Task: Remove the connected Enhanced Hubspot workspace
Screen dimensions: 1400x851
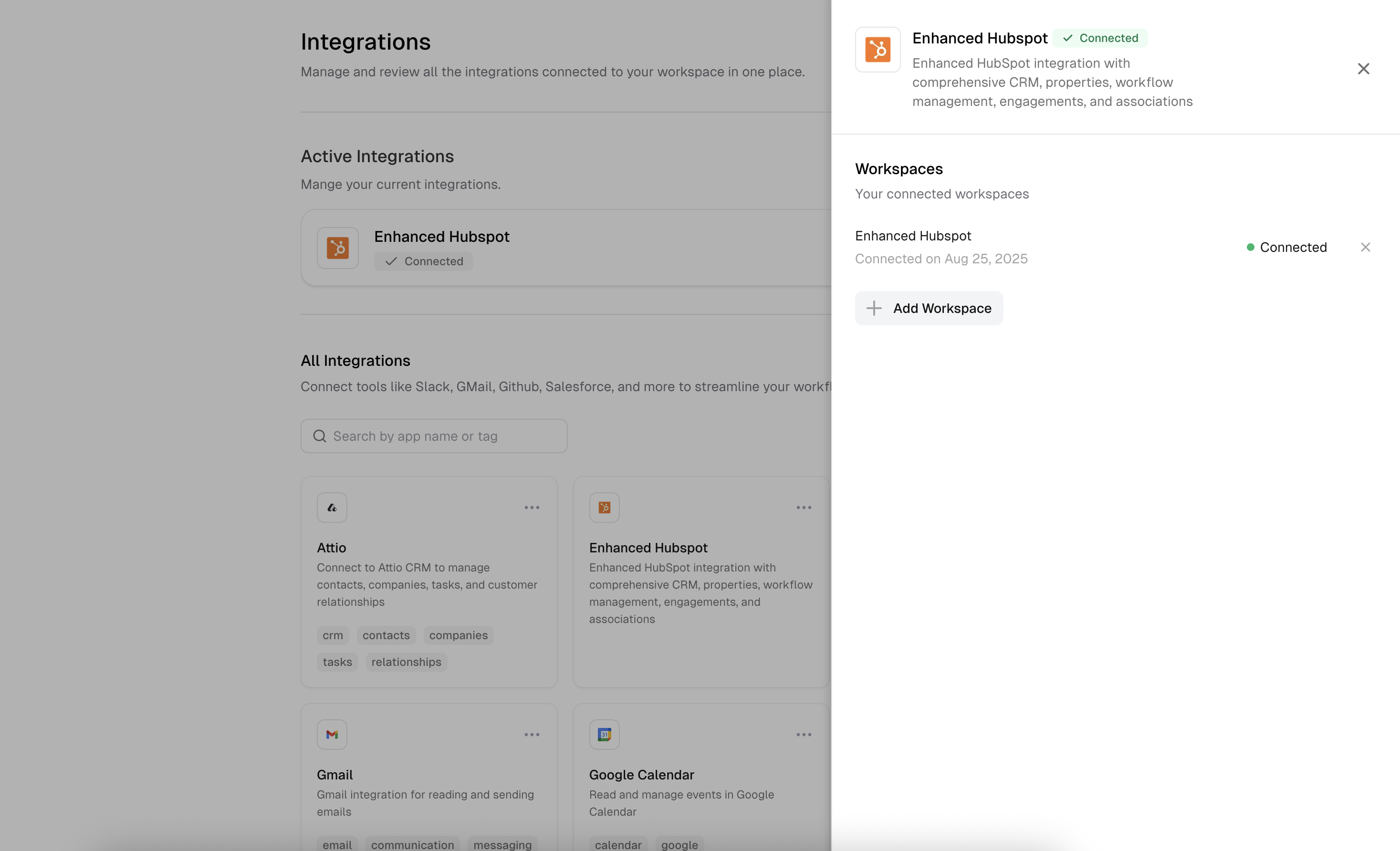Action: (x=1365, y=247)
